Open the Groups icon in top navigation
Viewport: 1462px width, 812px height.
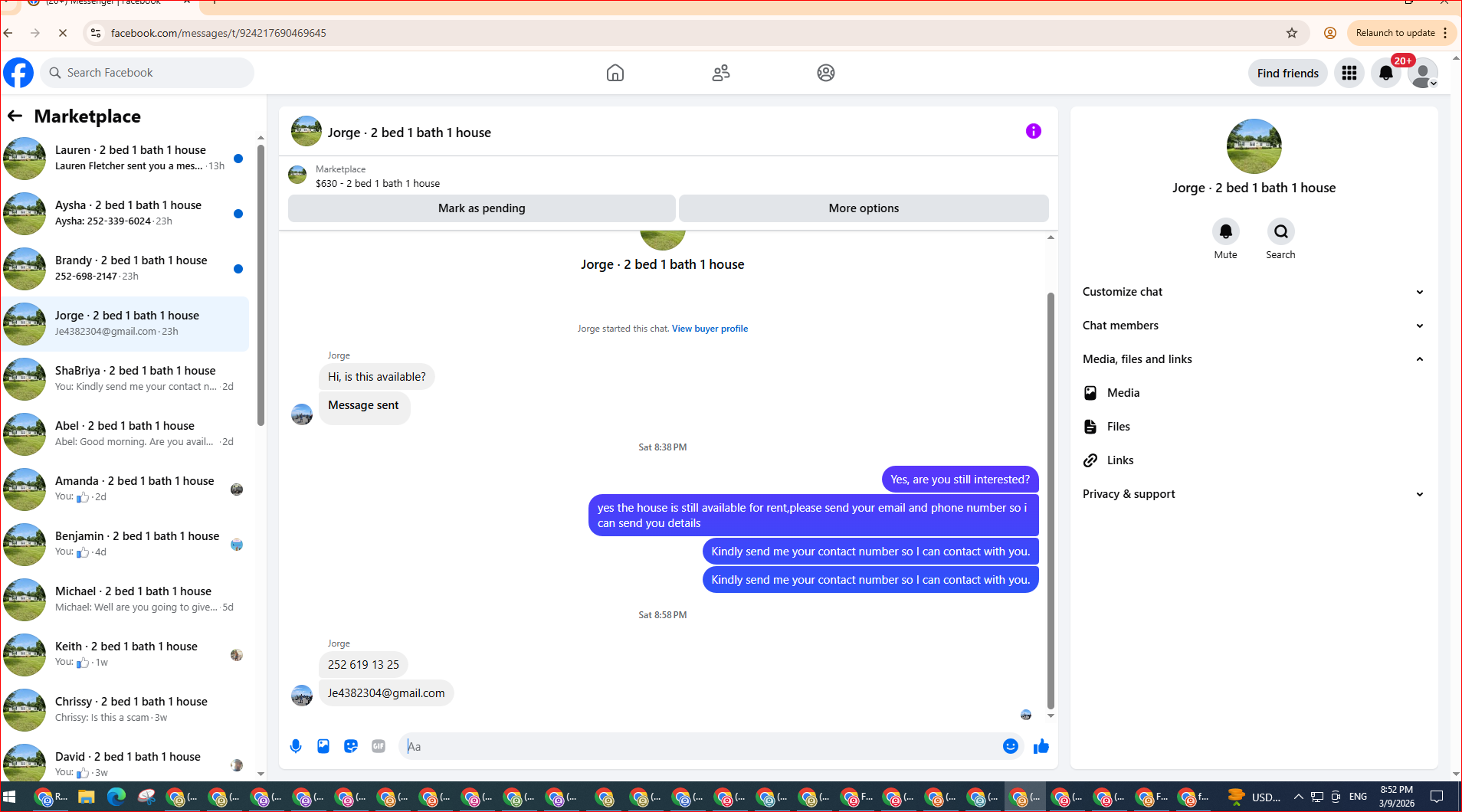826,73
